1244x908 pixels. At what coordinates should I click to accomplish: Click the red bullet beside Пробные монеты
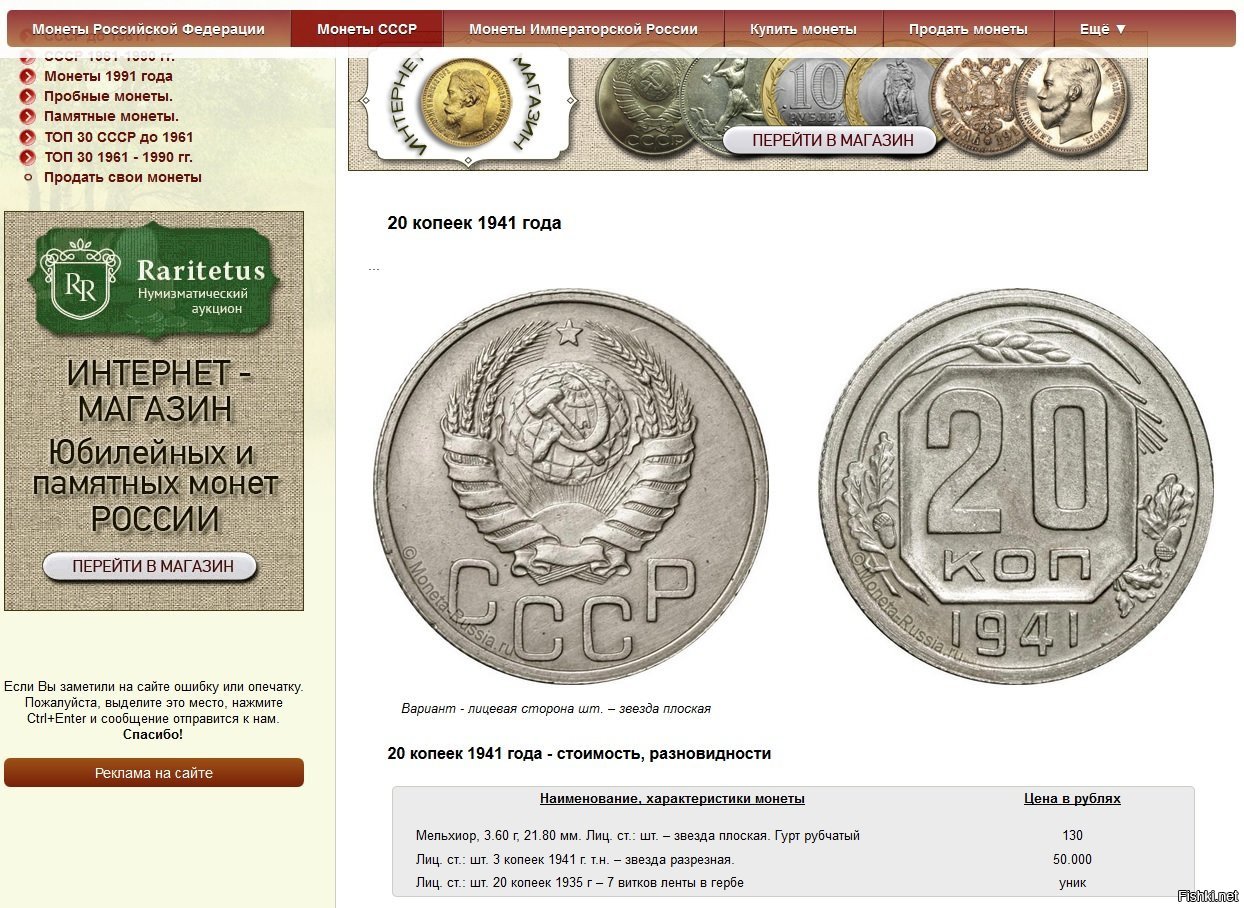(28, 97)
